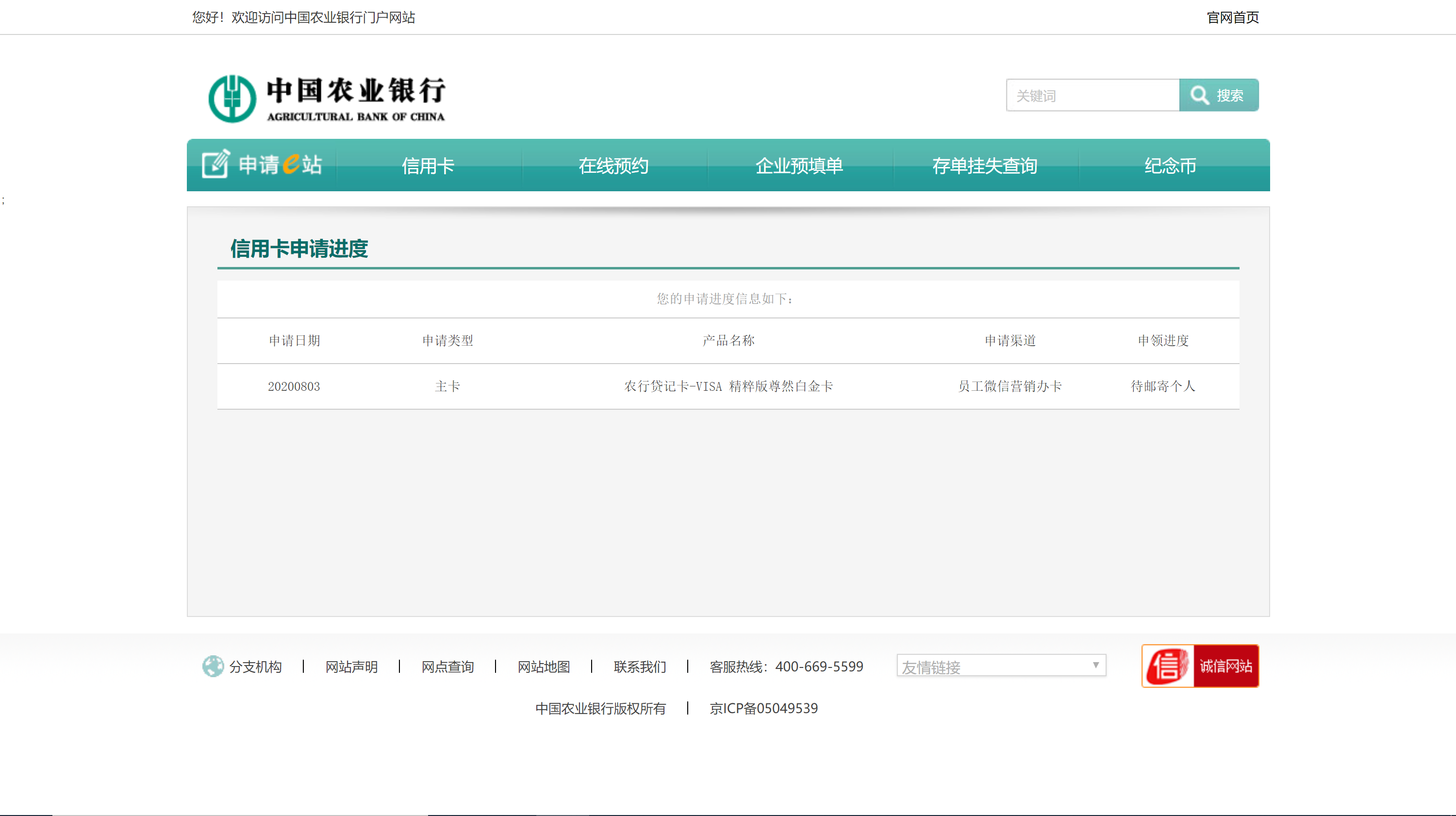Image resolution: width=1456 pixels, height=816 pixels.
Task: Open the 分支机构 footer link
Action: point(255,666)
